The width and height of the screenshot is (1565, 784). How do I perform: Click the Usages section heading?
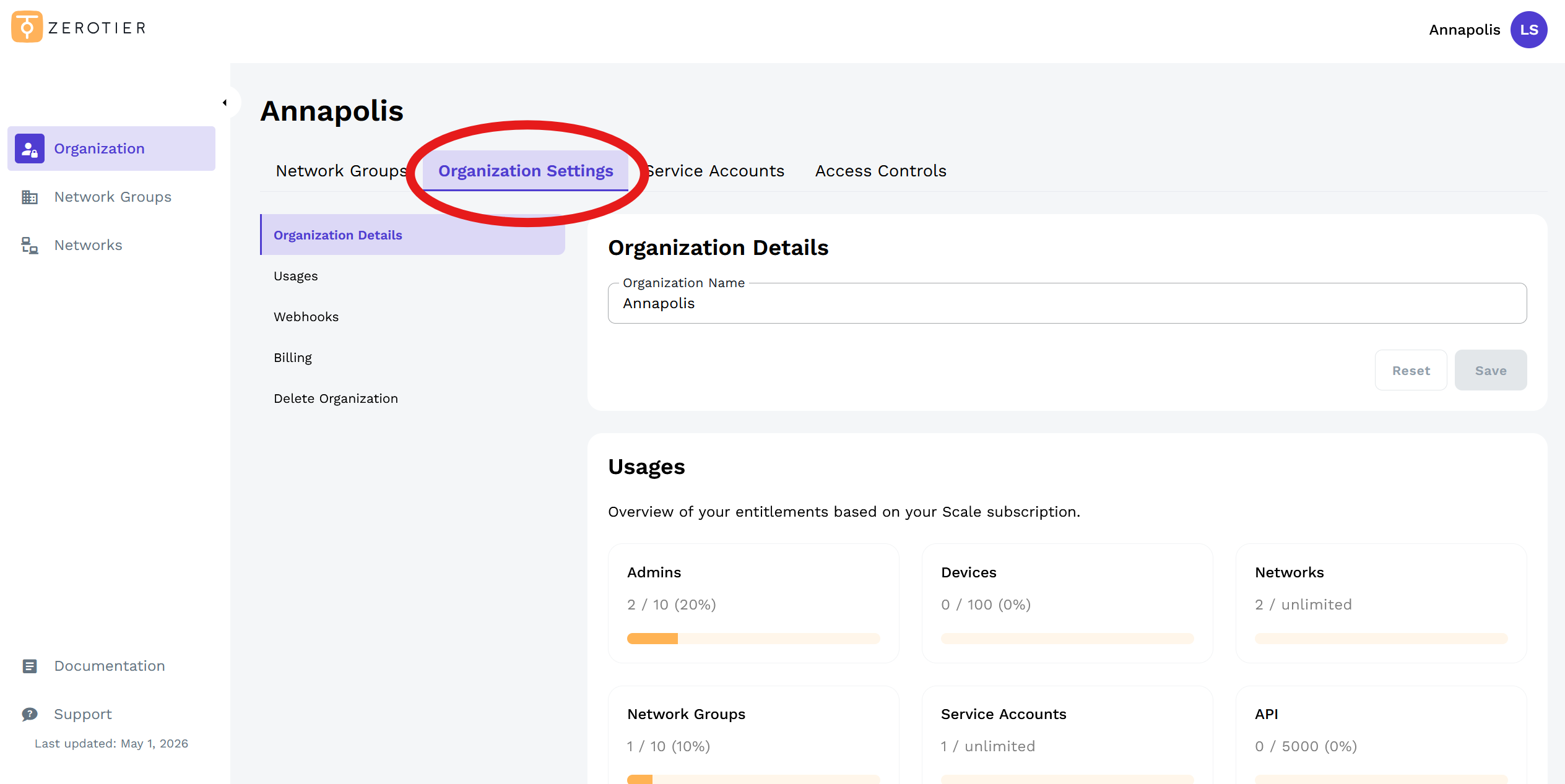[646, 467]
